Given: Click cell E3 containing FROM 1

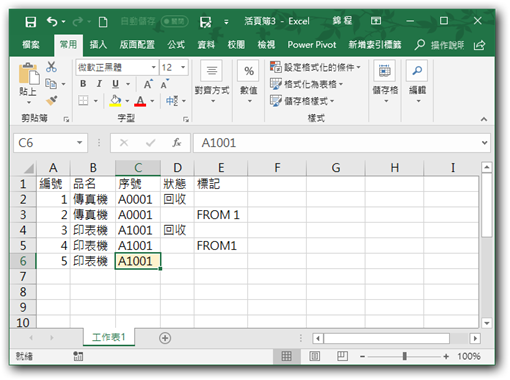Looking at the screenshot, I should [x=221, y=215].
